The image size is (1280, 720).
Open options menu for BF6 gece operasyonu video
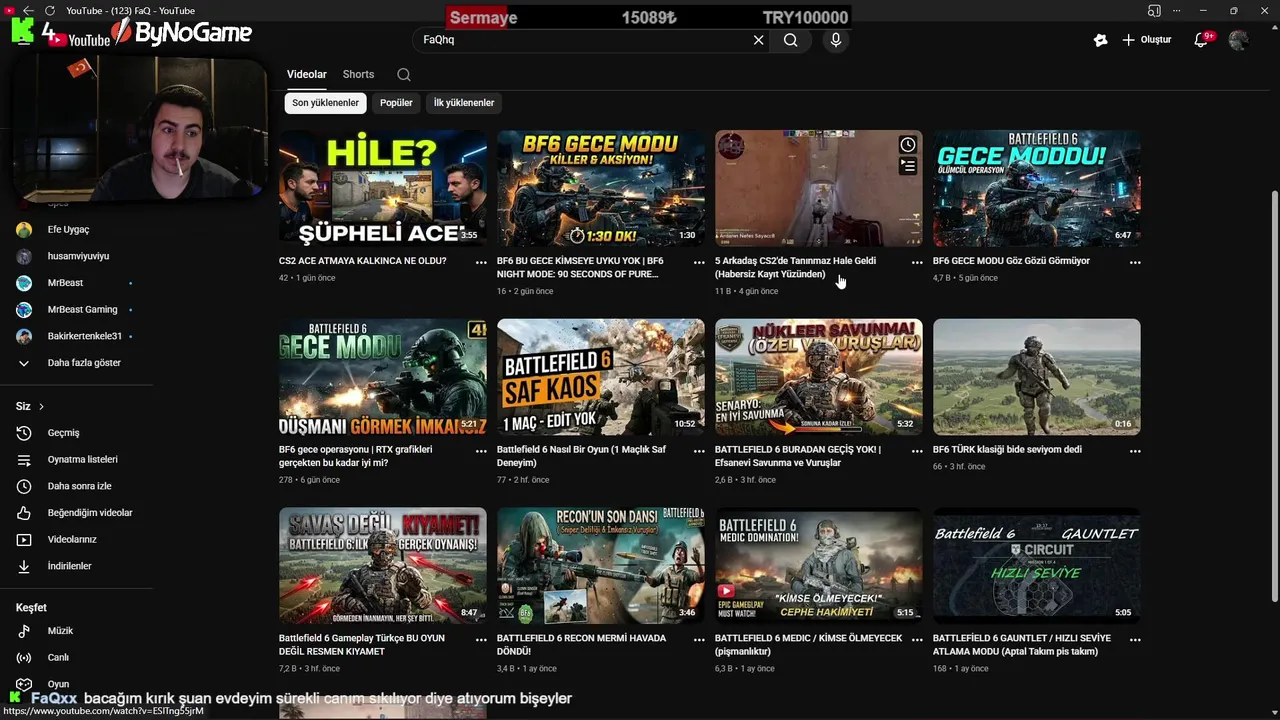click(481, 451)
